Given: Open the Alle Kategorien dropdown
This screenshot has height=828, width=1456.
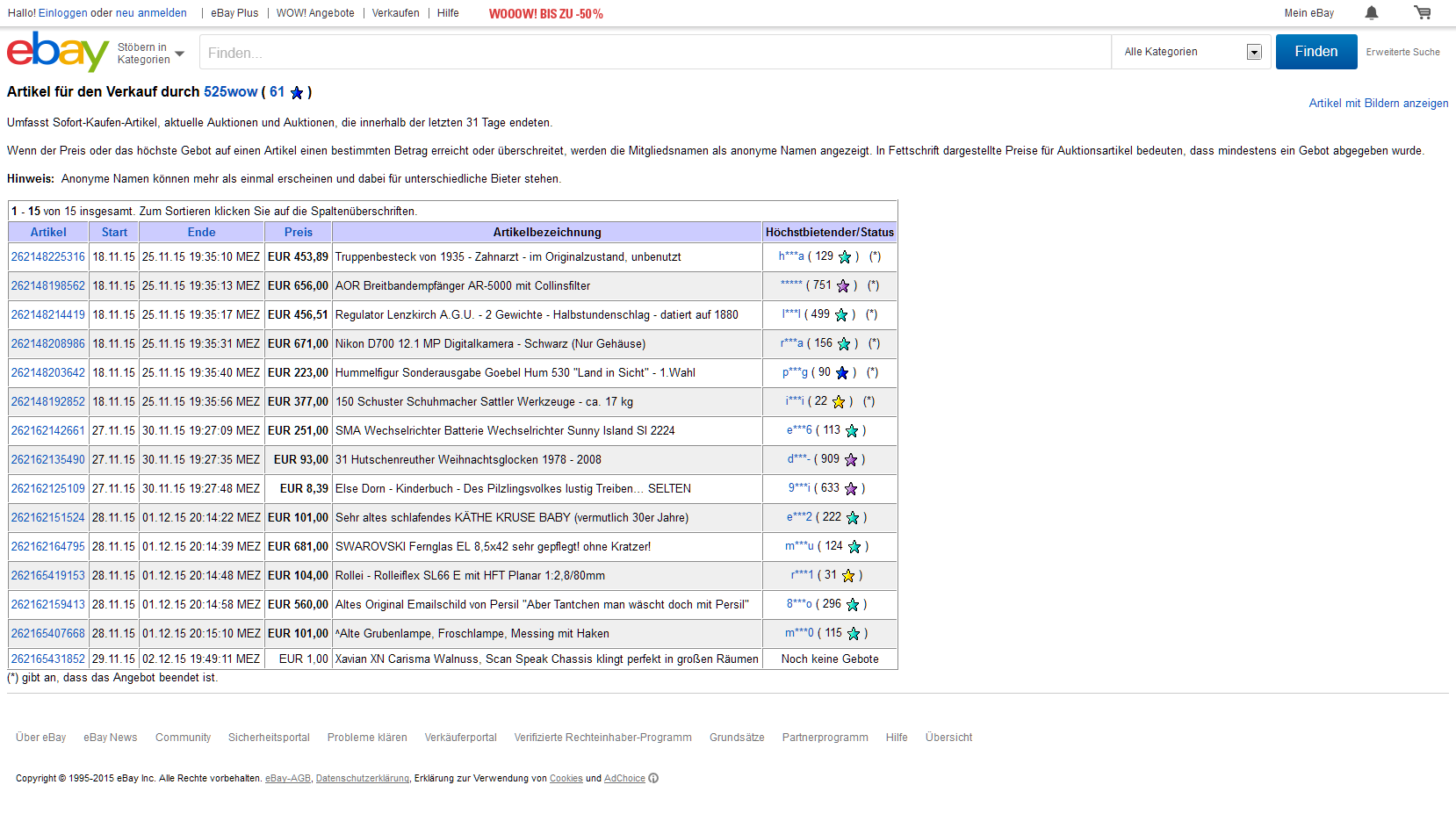Looking at the screenshot, I should pyautogui.click(x=1192, y=52).
